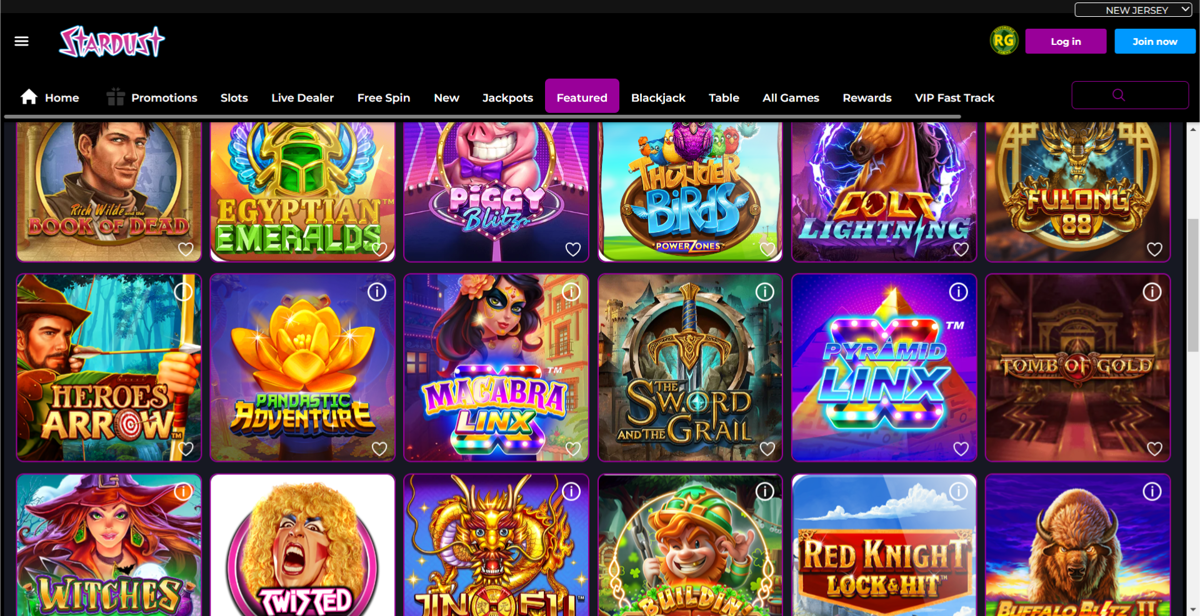Image resolution: width=1200 pixels, height=616 pixels.
Task: Open the Home navigation item
Action: click(50, 97)
